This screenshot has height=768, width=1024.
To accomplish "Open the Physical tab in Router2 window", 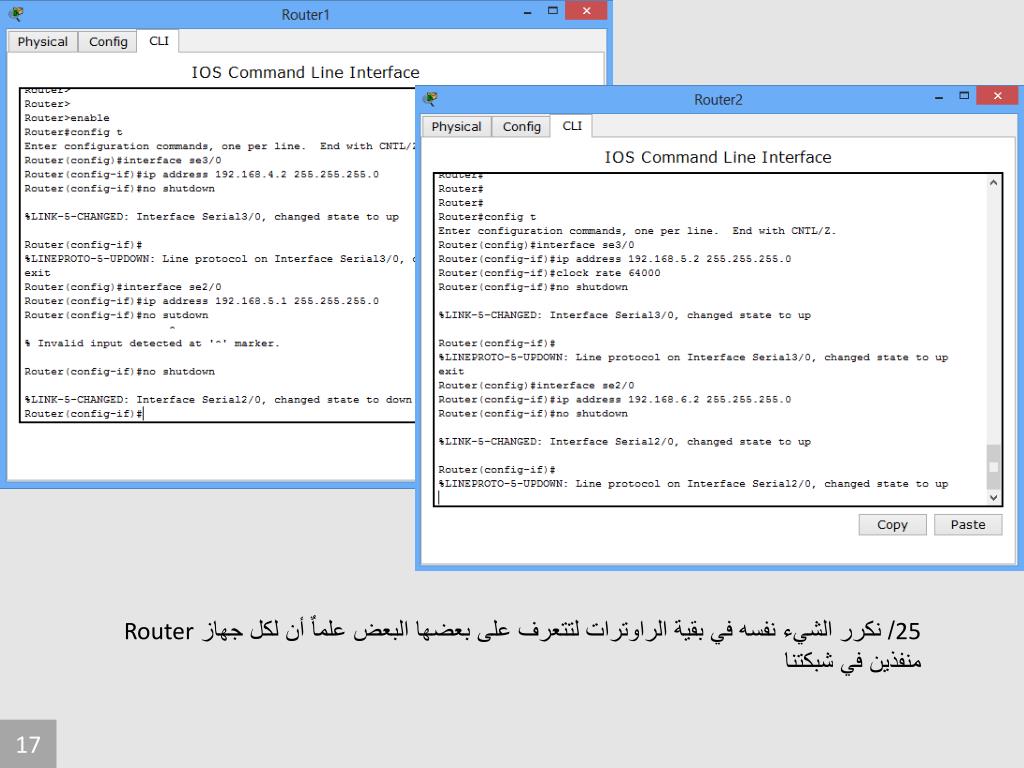I will (456, 127).
